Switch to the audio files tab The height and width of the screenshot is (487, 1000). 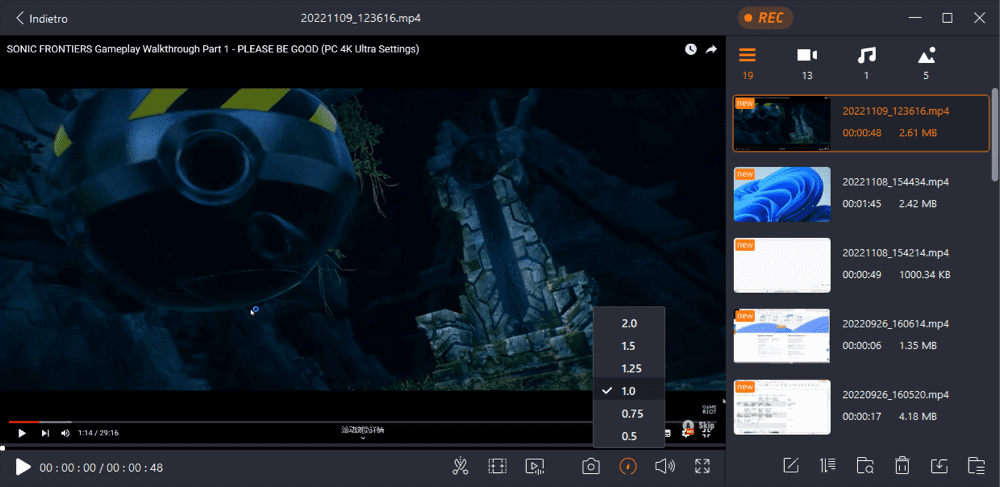[866, 63]
